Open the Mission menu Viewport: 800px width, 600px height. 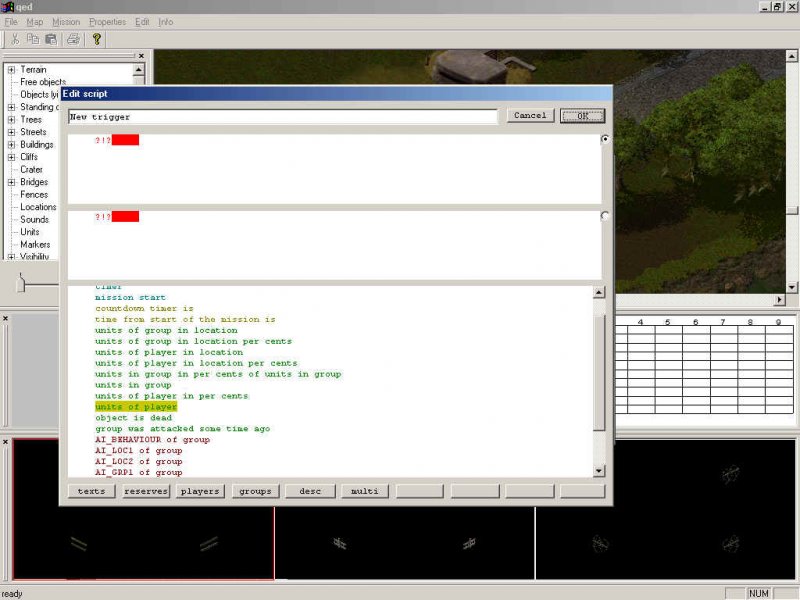(66, 21)
